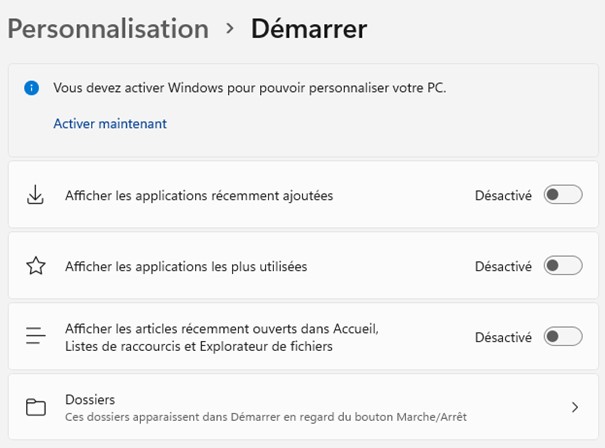
Task: Open the Dossiers settings title
Action: tap(90, 399)
